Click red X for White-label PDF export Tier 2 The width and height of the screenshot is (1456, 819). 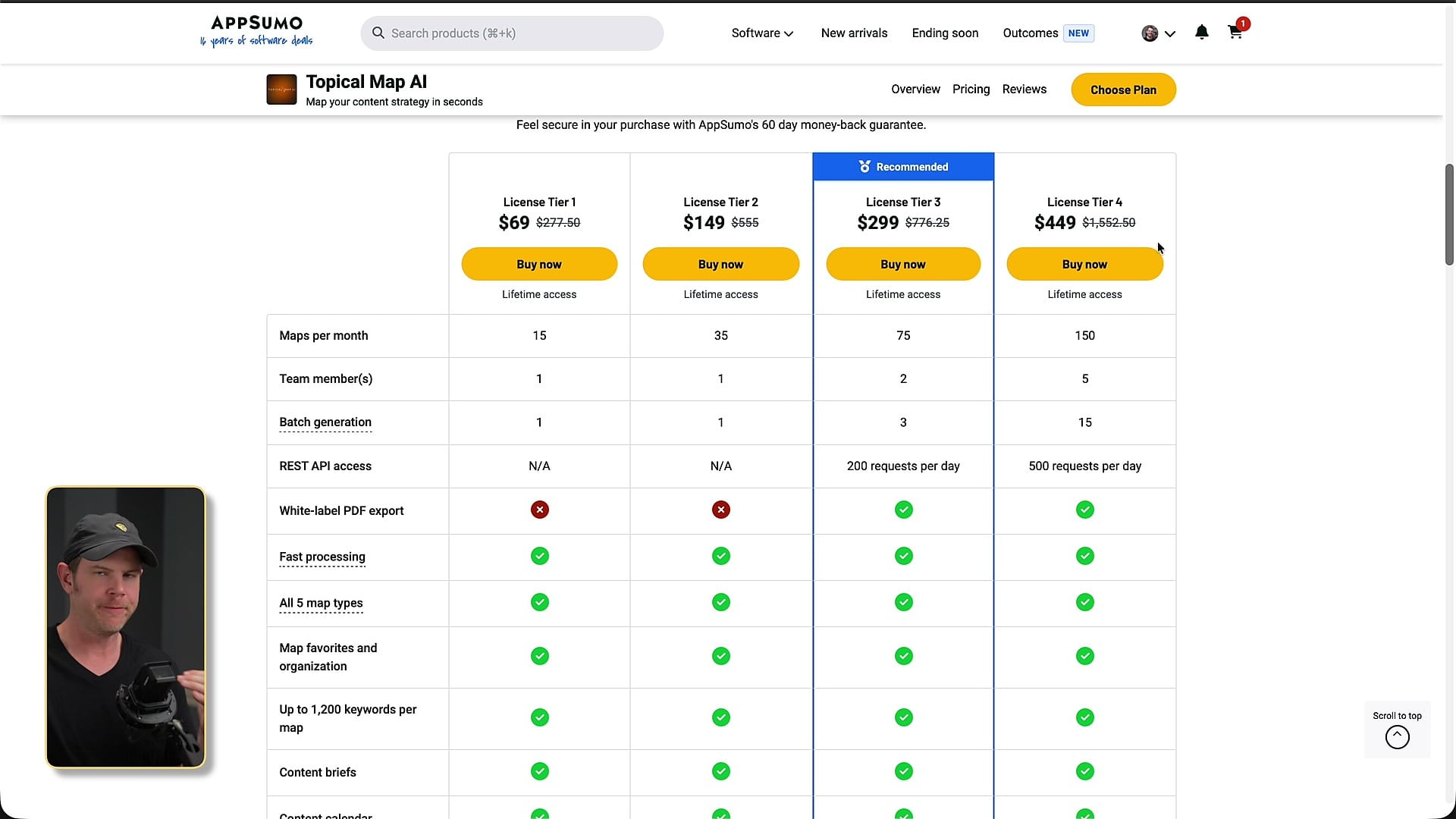click(721, 510)
